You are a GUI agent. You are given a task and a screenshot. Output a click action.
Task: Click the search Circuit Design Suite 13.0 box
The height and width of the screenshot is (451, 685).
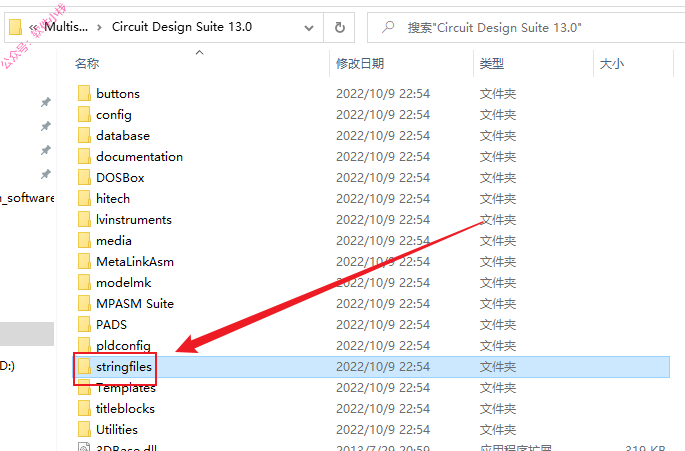coord(526,28)
